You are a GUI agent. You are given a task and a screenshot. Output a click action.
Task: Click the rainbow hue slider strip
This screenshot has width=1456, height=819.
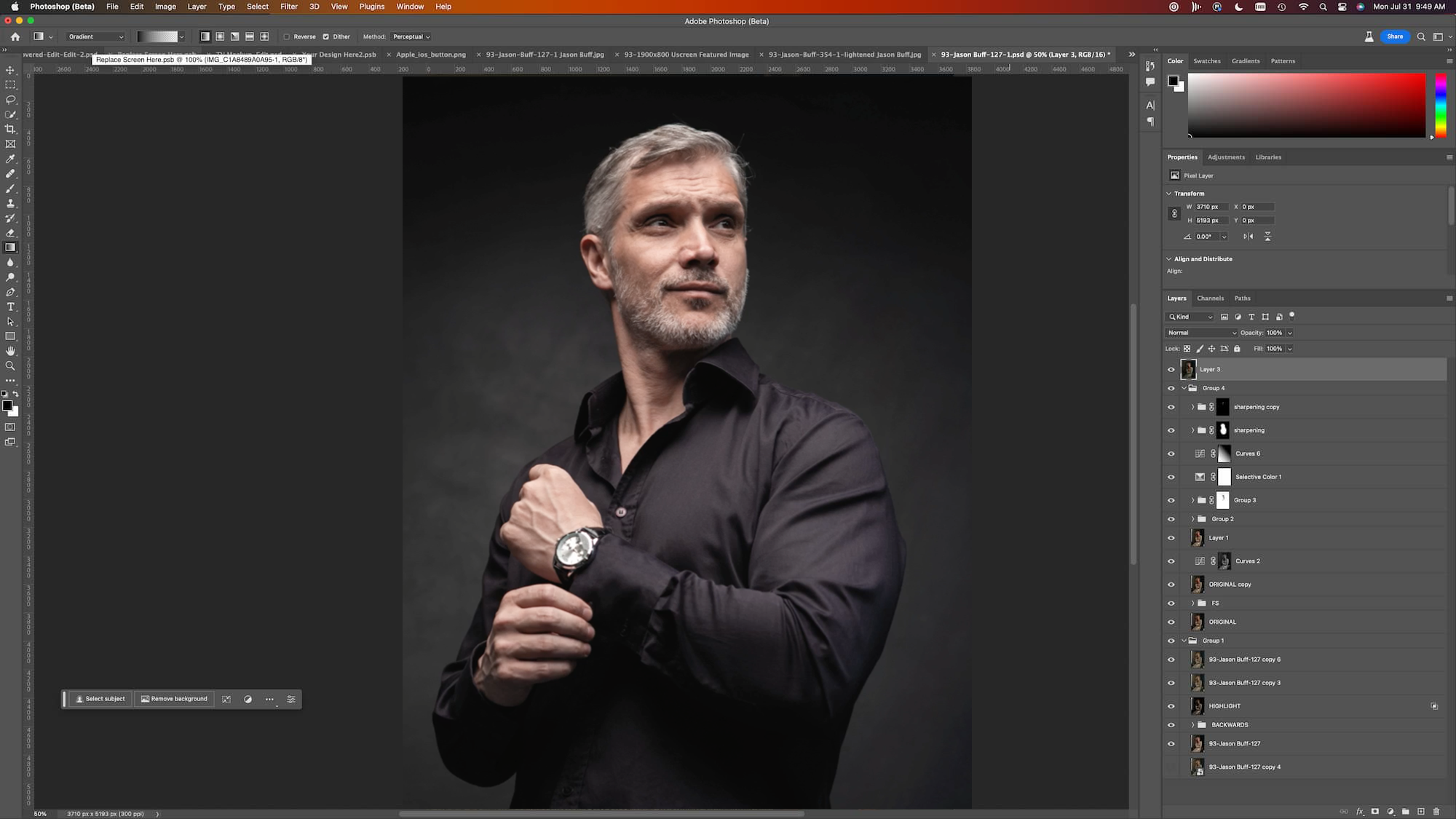tap(1440, 106)
